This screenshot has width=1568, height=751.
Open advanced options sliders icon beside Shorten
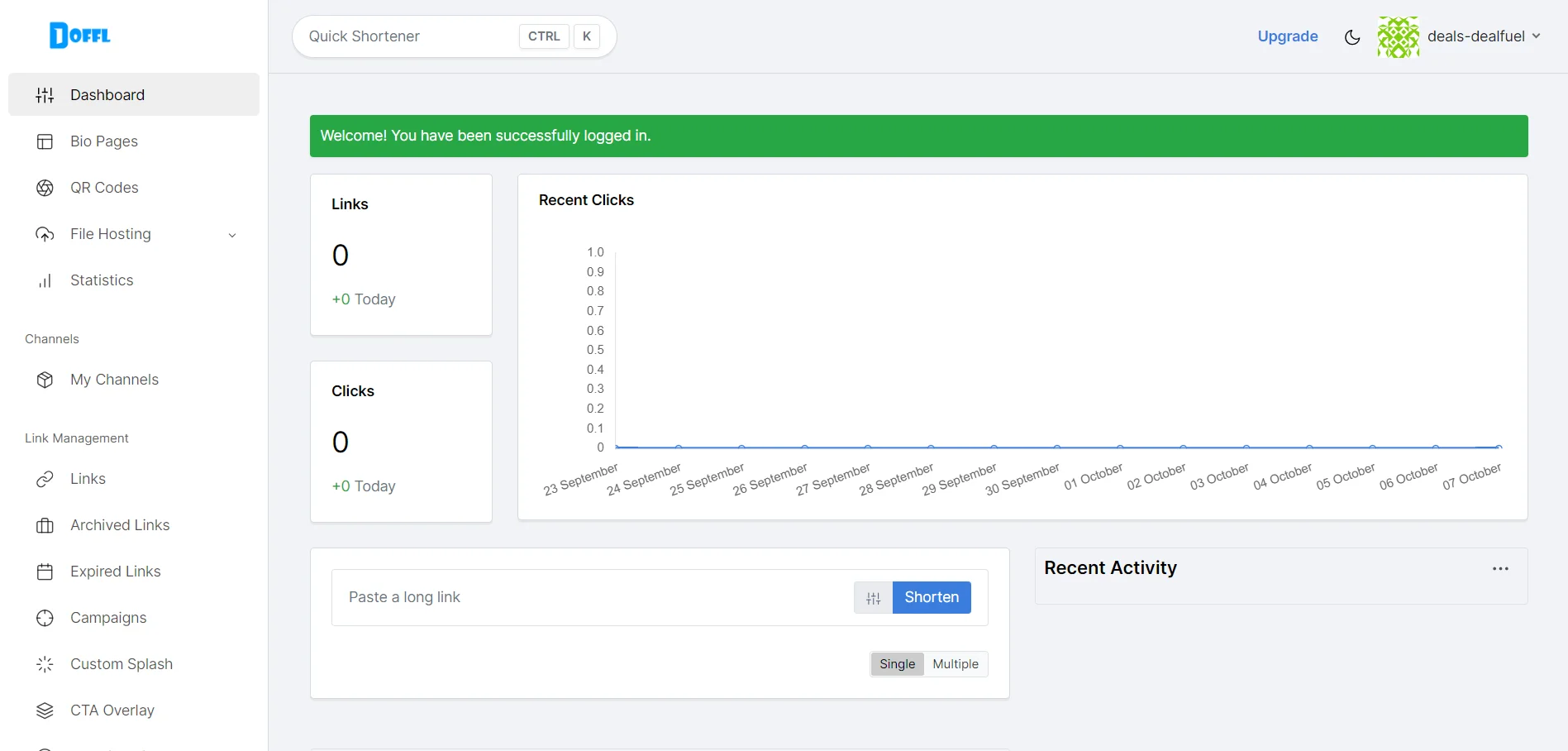coord(874,598)
